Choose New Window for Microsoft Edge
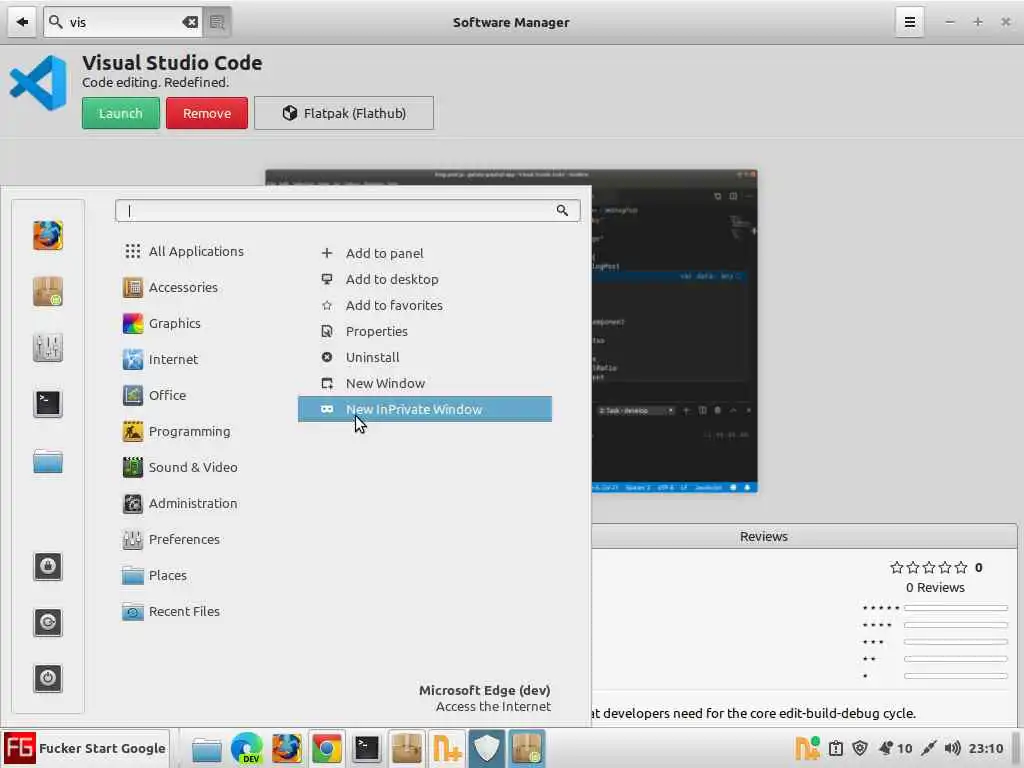1024x768 pixels. (425, 383)
